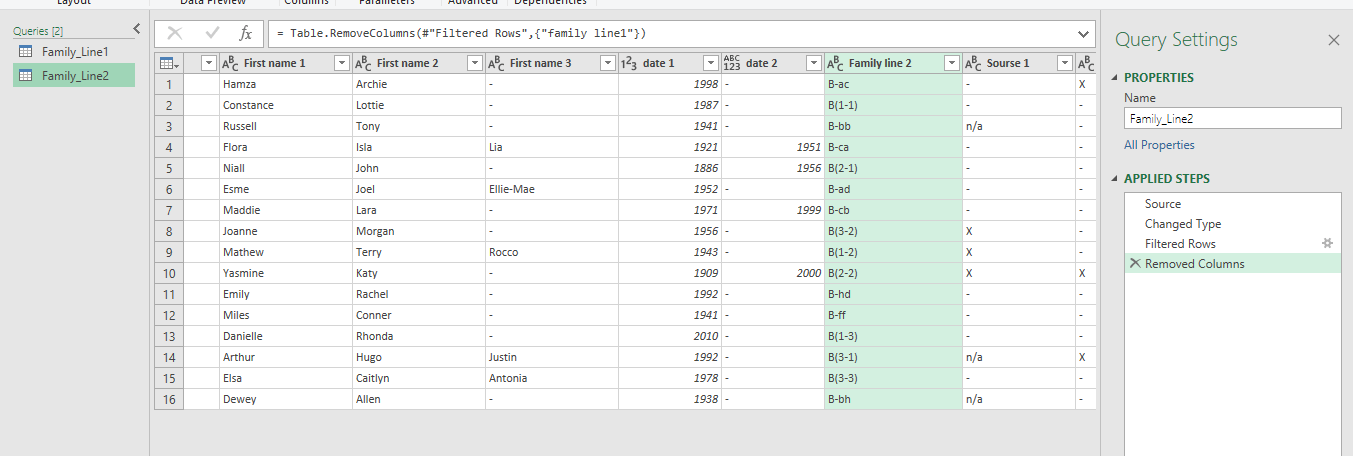Open the All Properties link

point(1159,145)
